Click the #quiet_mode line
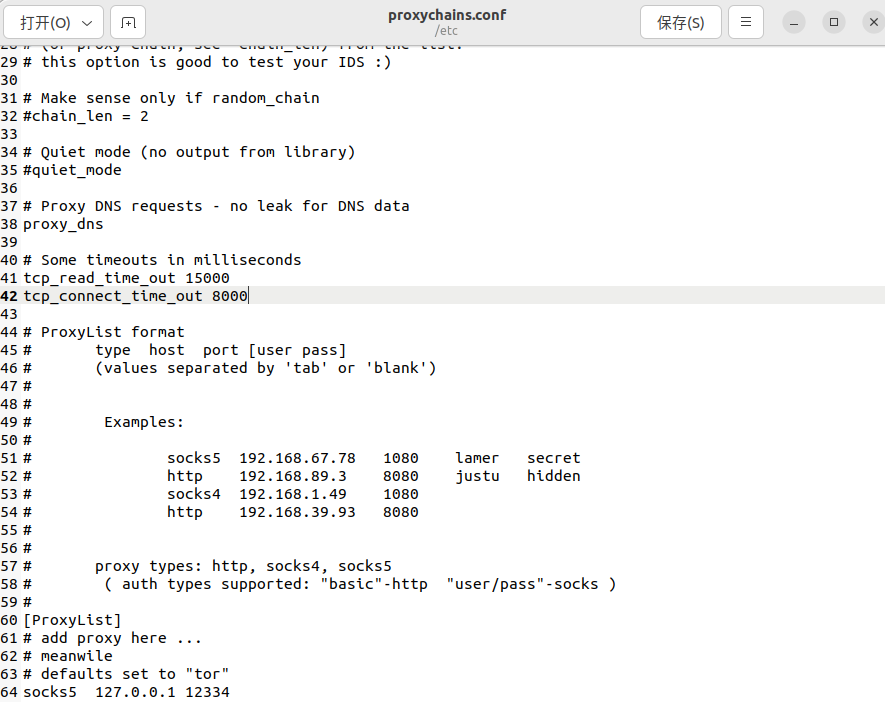The image size is (885, 702). click(x=72, y=170)
